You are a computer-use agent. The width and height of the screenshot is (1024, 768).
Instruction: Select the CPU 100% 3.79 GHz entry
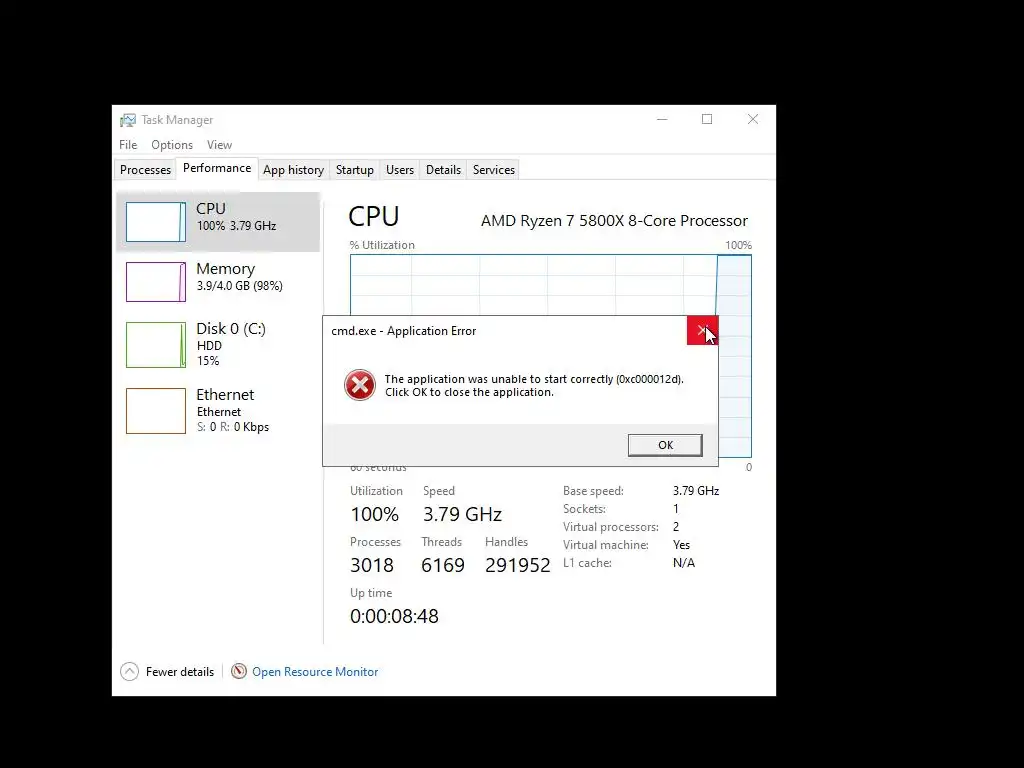click(x=218, y=222)
